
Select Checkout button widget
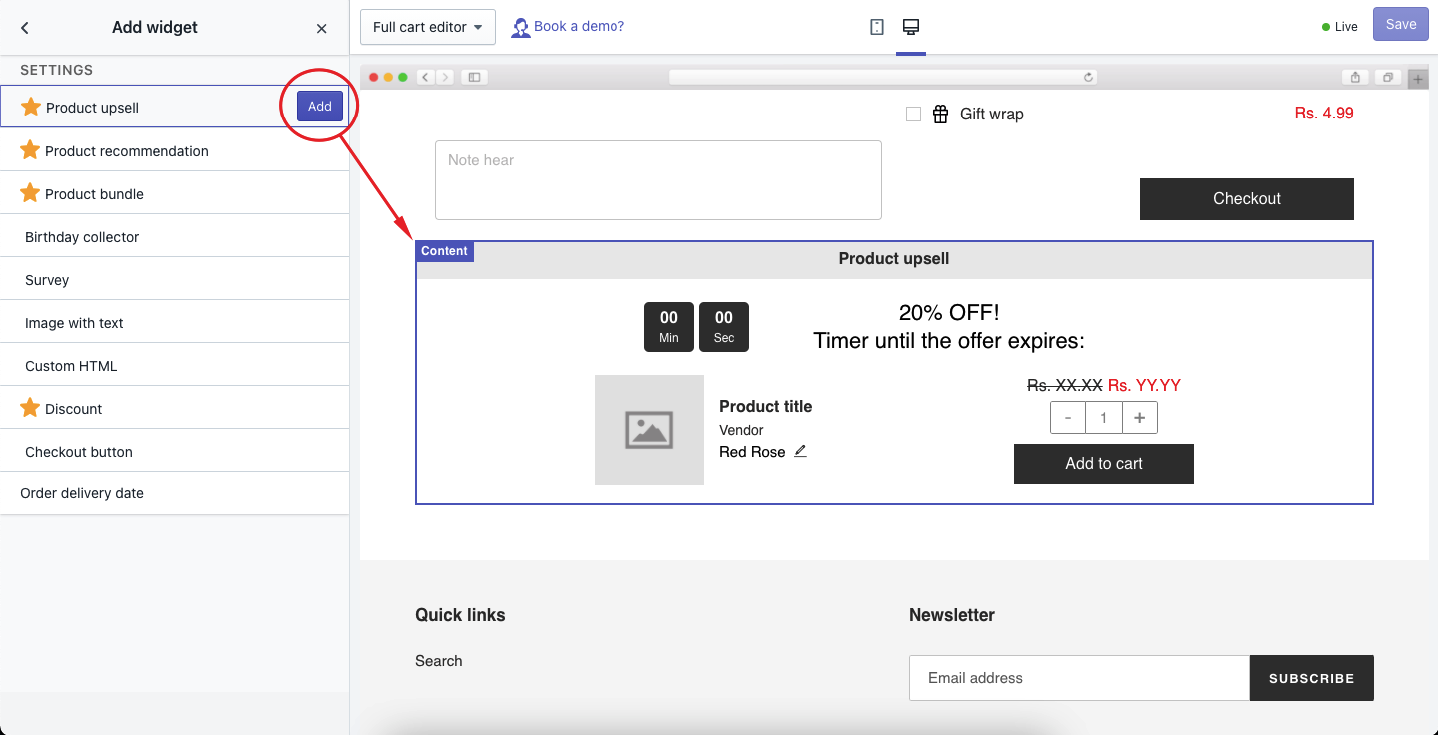click(175, 451)
